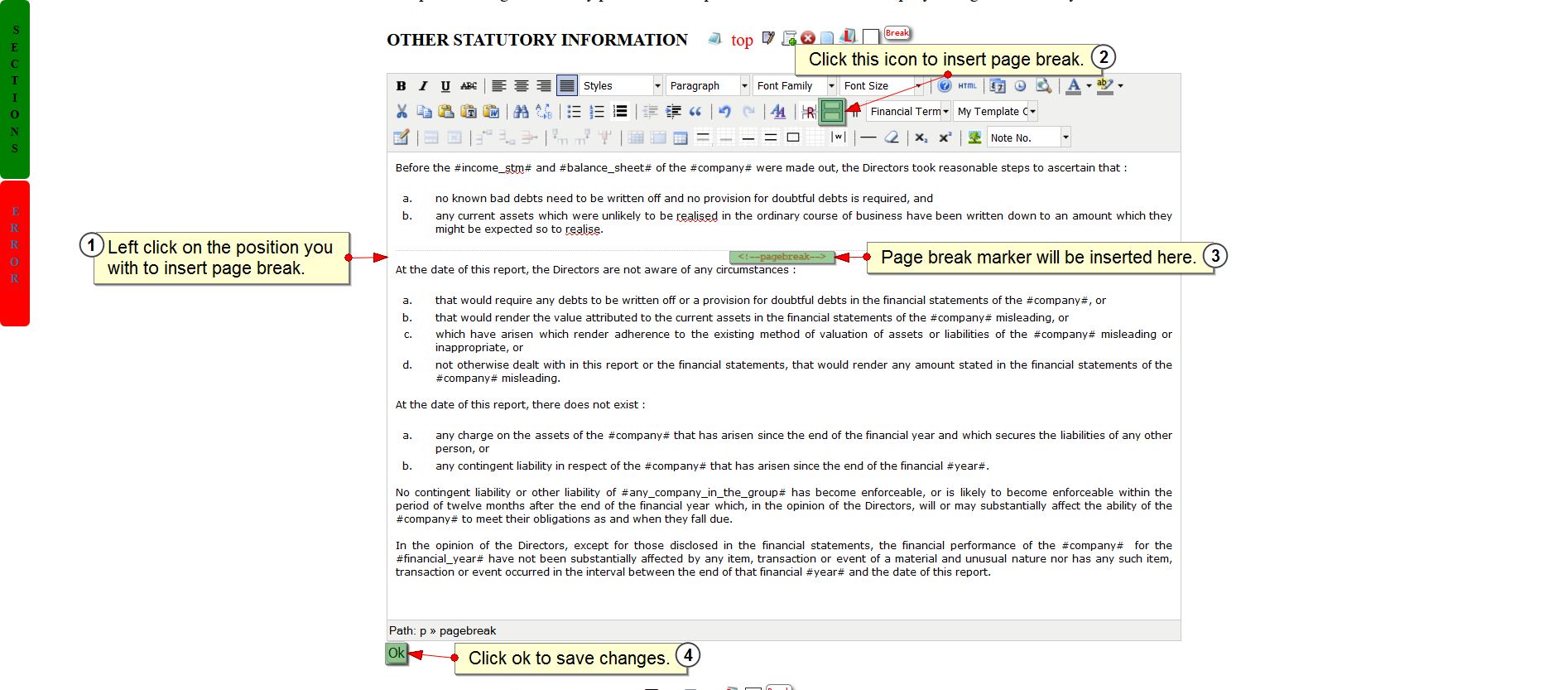Toggle italic formatting
Image resolution: width=1568 pixels, height=690 pixels.
point(423,86)
